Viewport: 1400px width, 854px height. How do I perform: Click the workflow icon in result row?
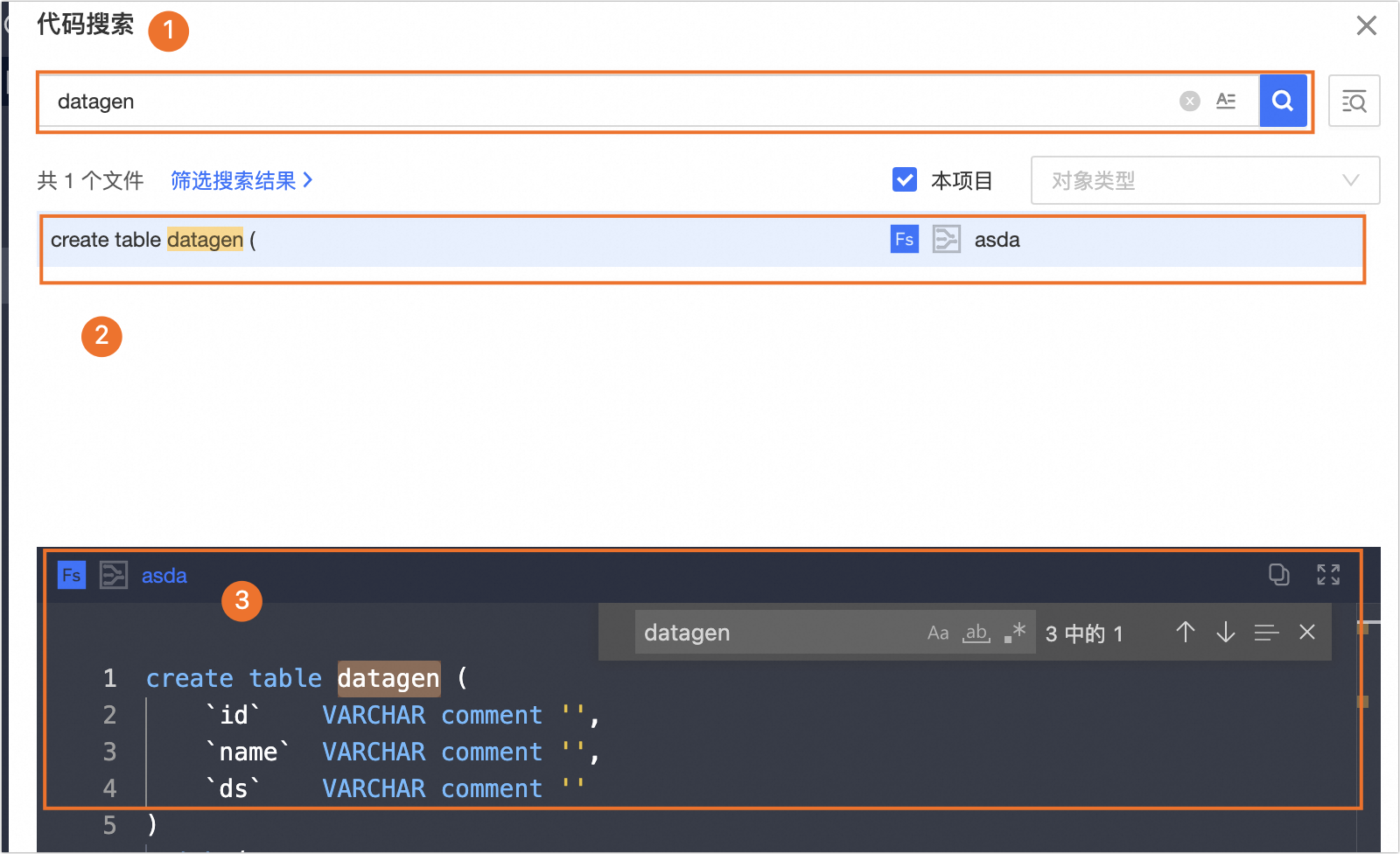(x=947, y=240)
